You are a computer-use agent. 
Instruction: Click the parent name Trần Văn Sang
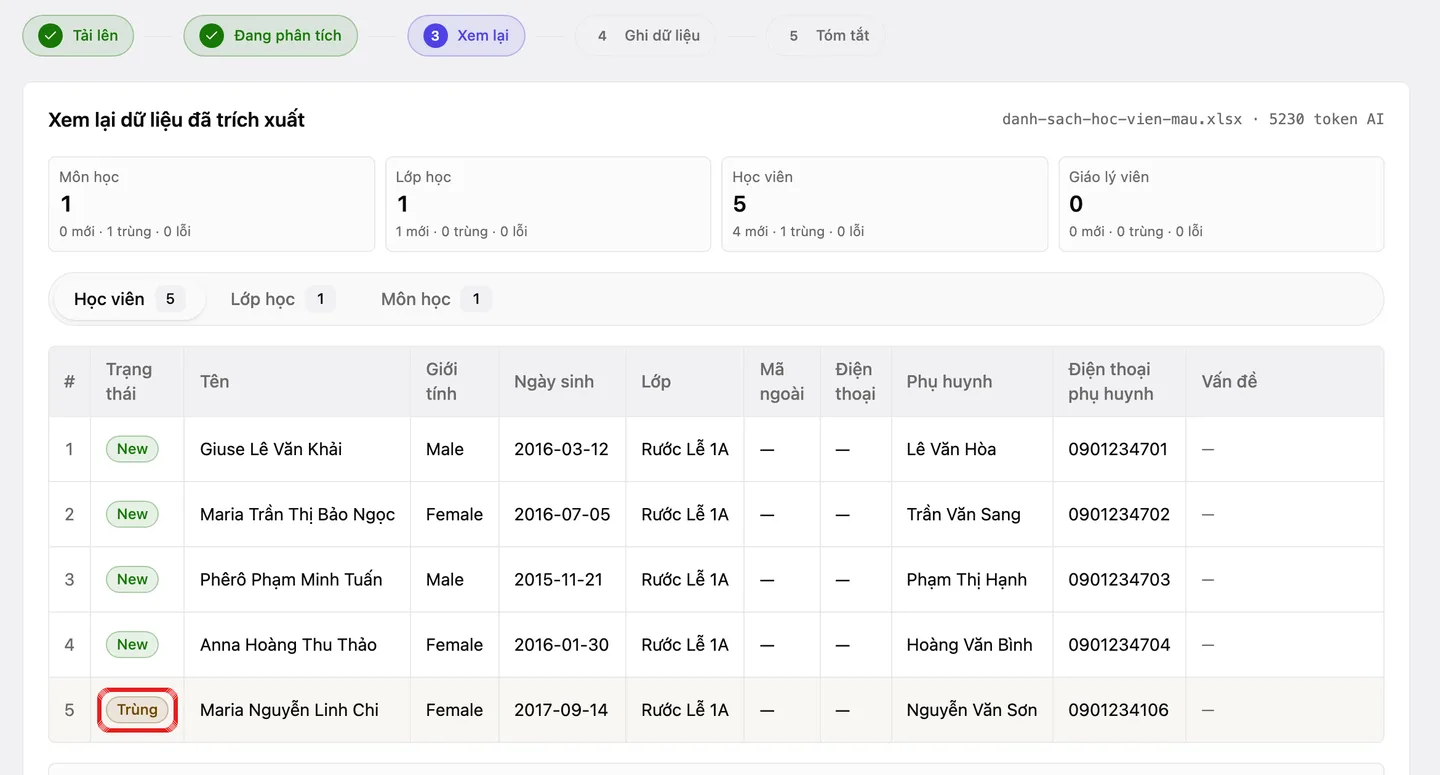(964, 514)
